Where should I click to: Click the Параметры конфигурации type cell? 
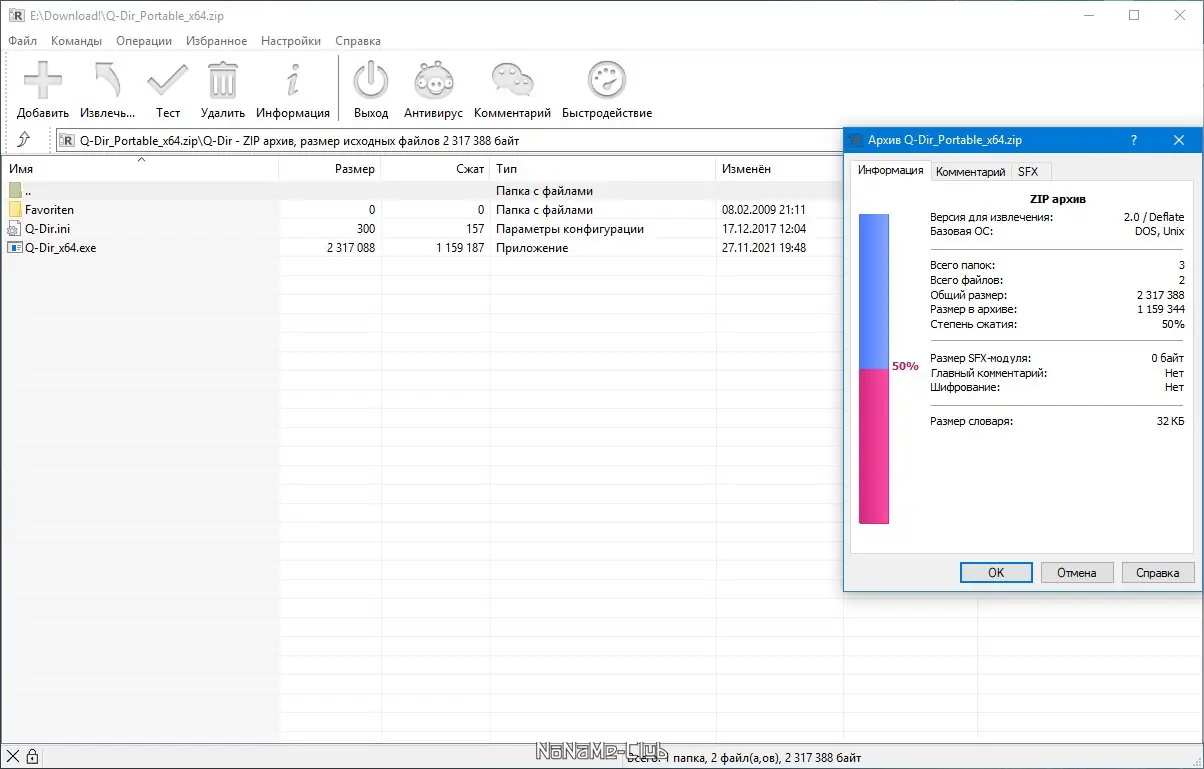coord(570,229)
